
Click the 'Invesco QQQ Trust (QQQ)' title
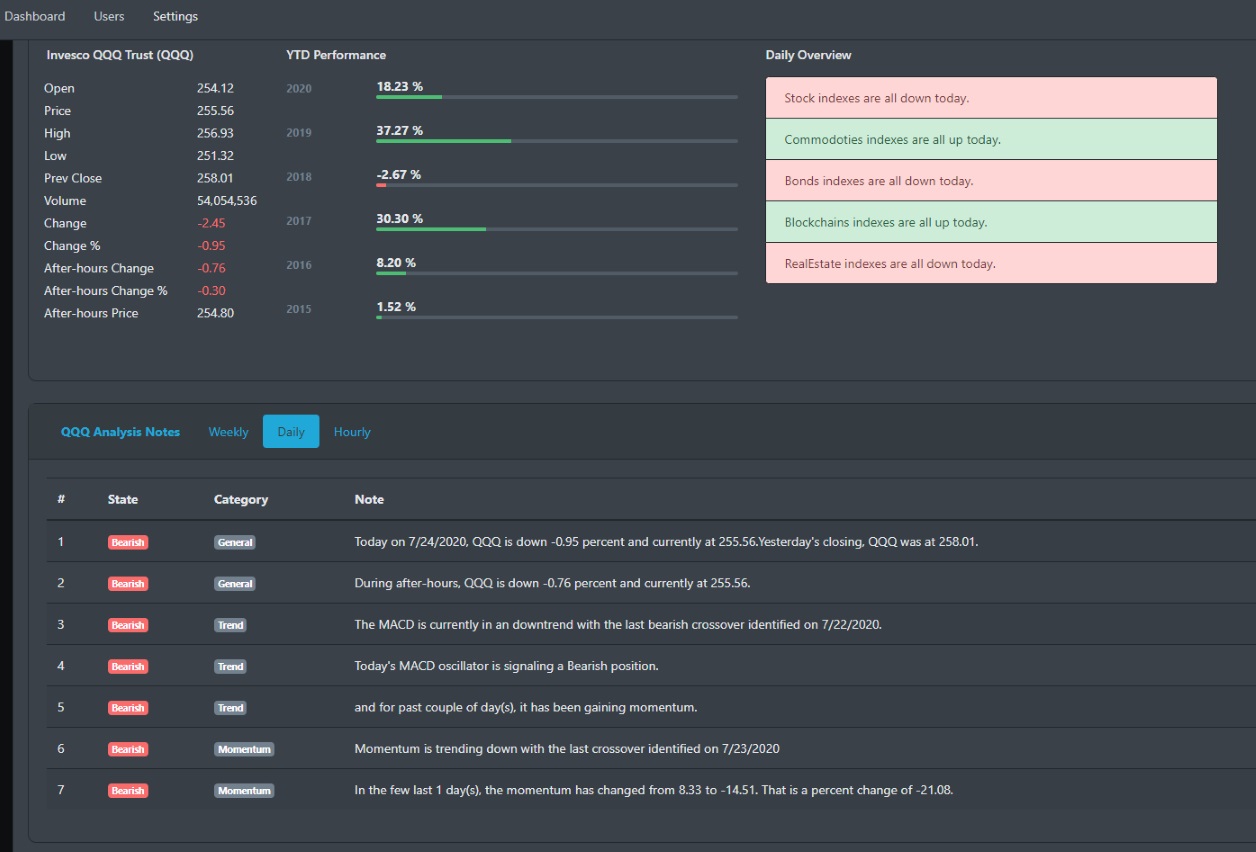pyautogui.click(x=120, y=55)
